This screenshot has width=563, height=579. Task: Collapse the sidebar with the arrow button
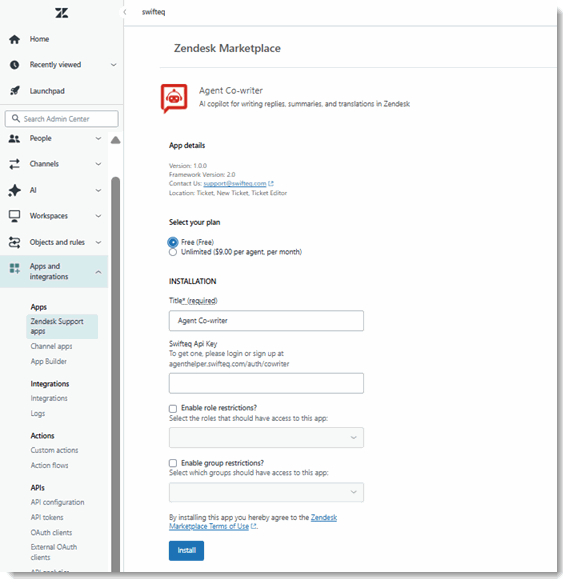[x=125, y=12]
